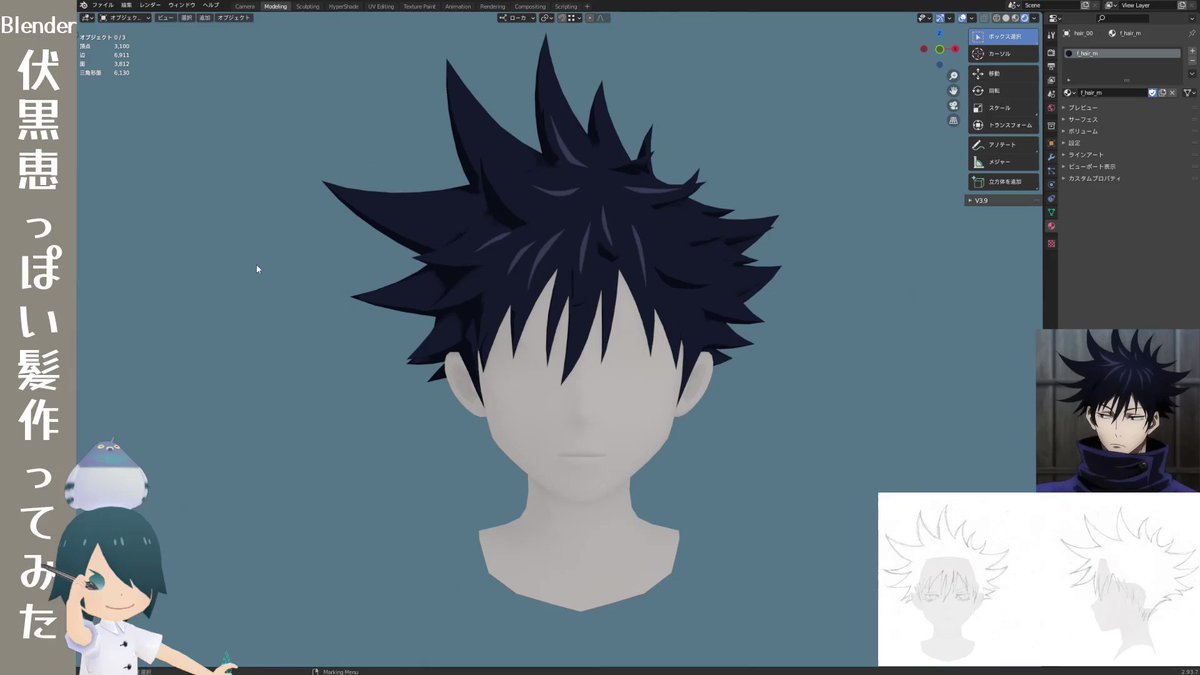1200x675 pixels.
Task: Open the Render properties tab icon
Action: [x=1051, y=52]
